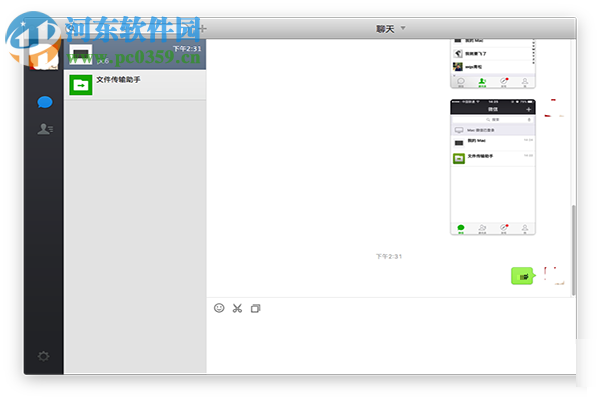Screen dimensions: 600x400
Task: Open the chats view via blue bubble icon
Action: tap(45, 102)
